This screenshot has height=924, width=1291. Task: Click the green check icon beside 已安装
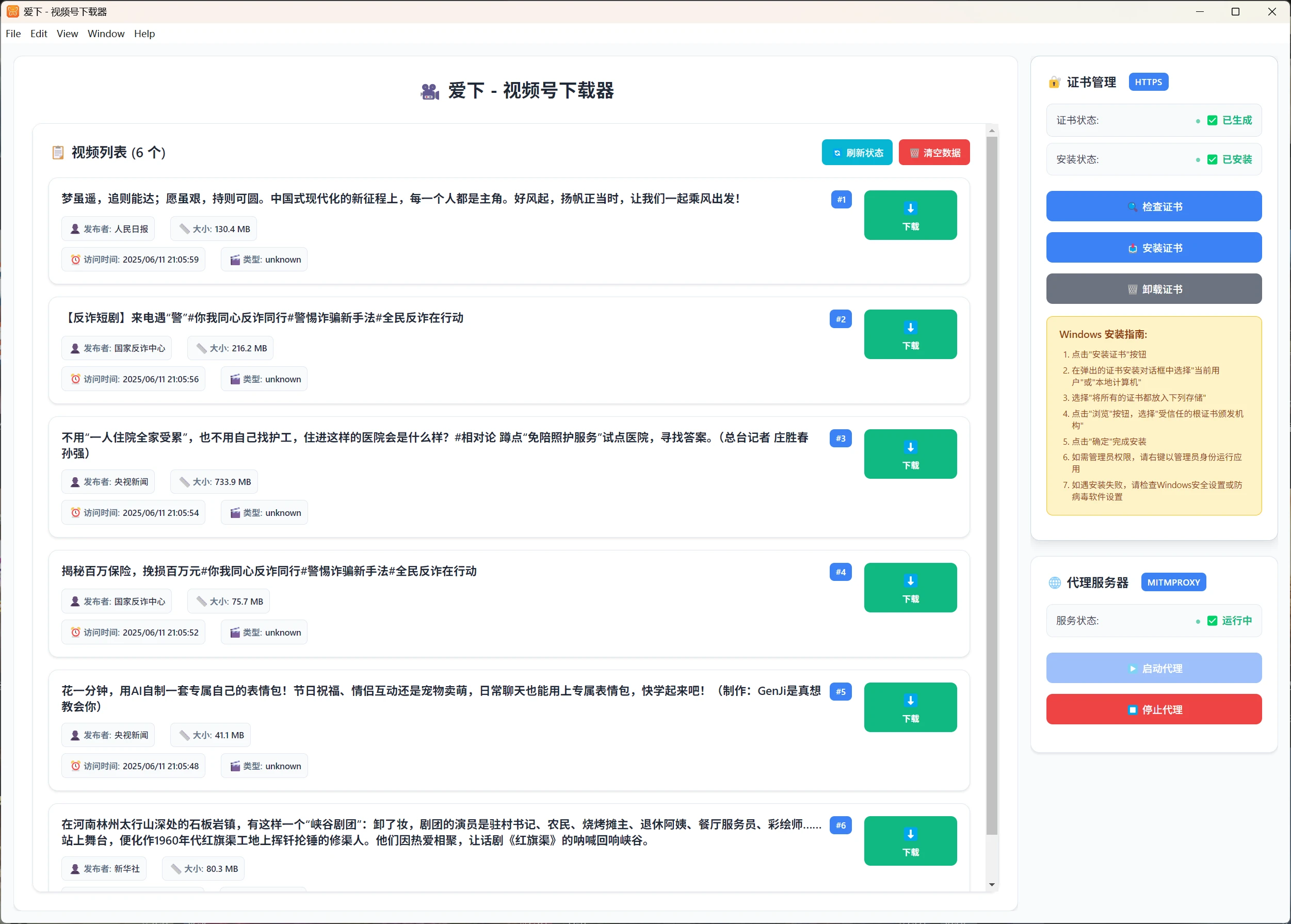coord(1212,159)
